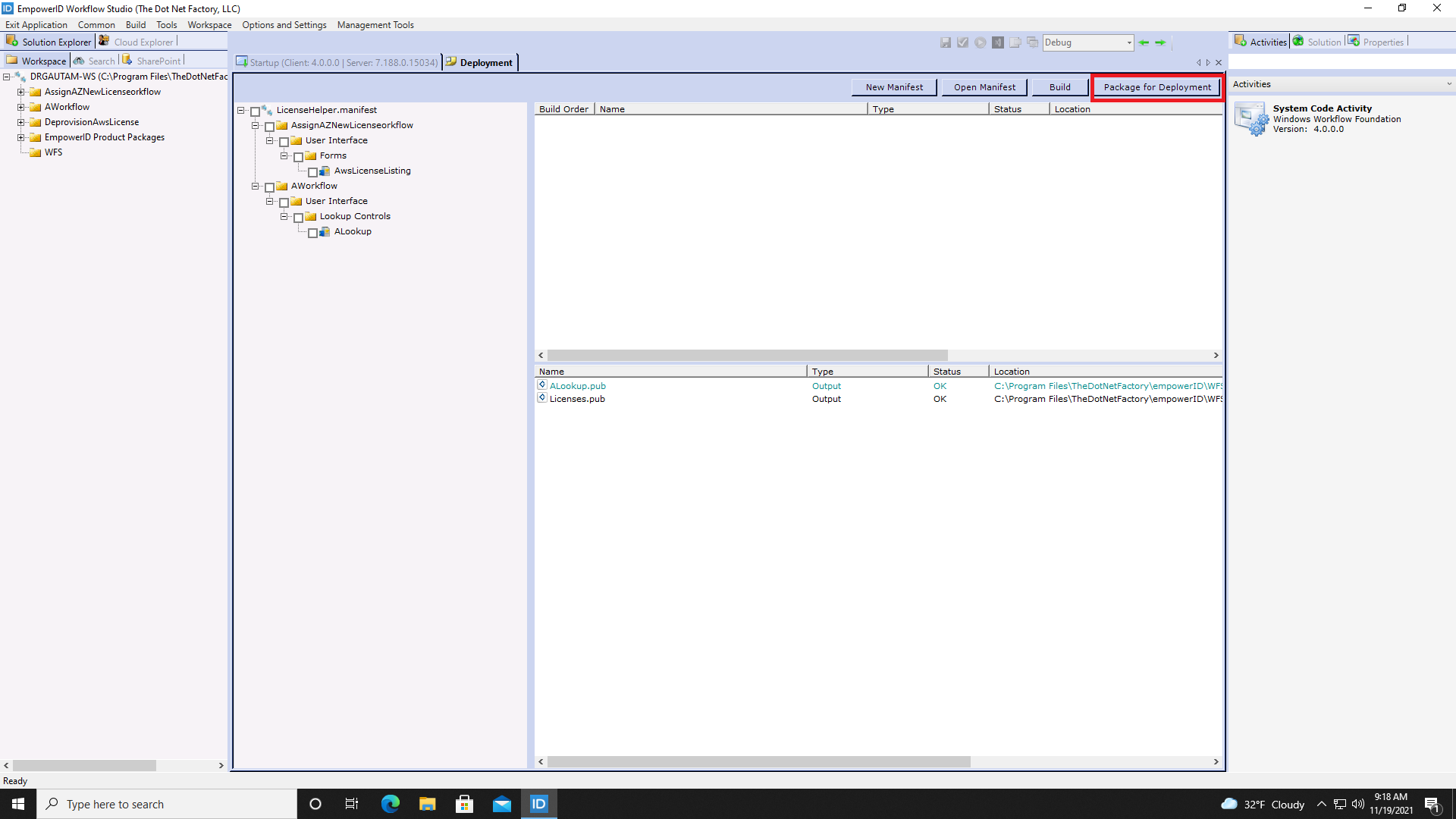Expand the DeprovisionAwsLicense node

[x=20, y=121]
